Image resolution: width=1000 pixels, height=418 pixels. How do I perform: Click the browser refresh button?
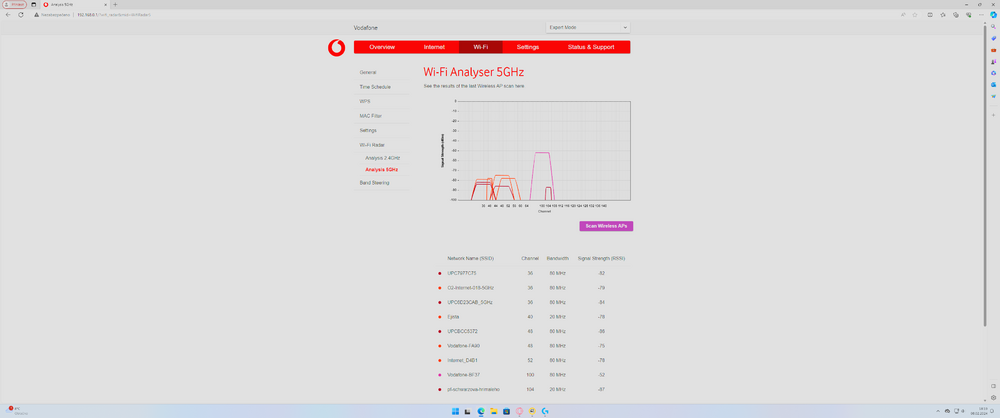coord(22,15)
